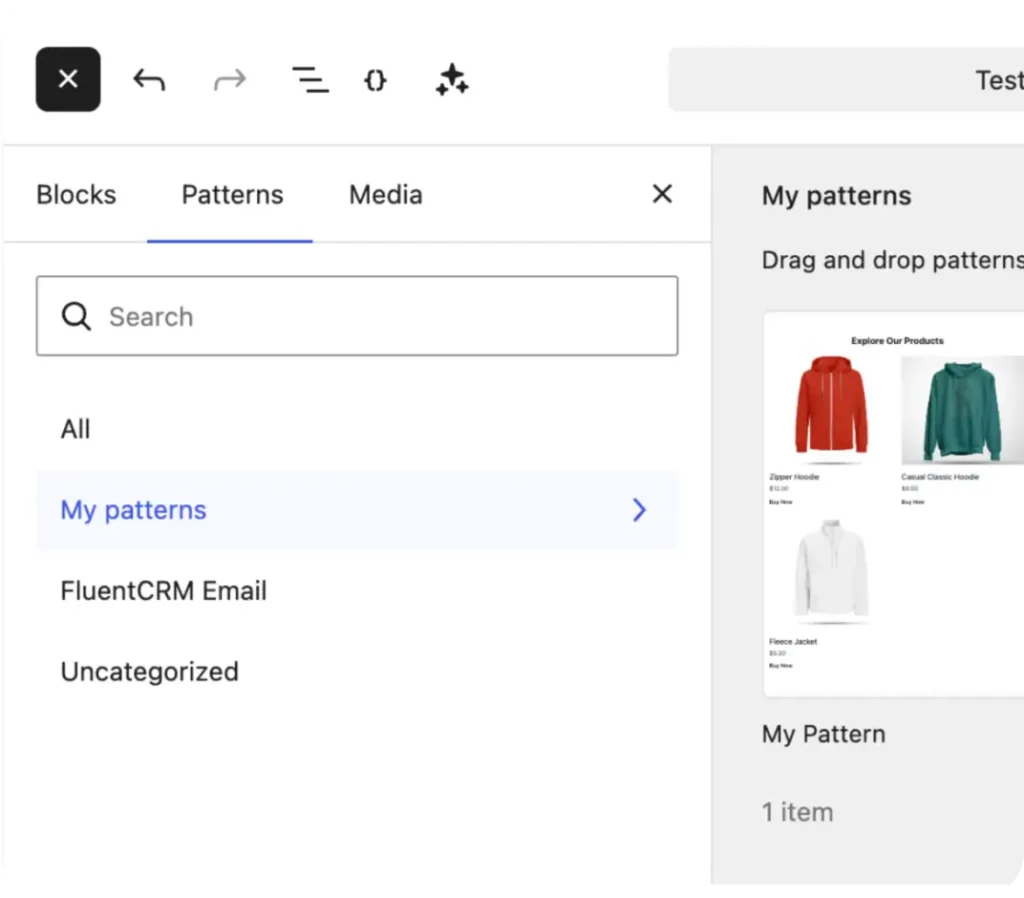Open the AI sparkles assistant
This screenshot has width=1024, height=898.
click(x=452, y=80)
